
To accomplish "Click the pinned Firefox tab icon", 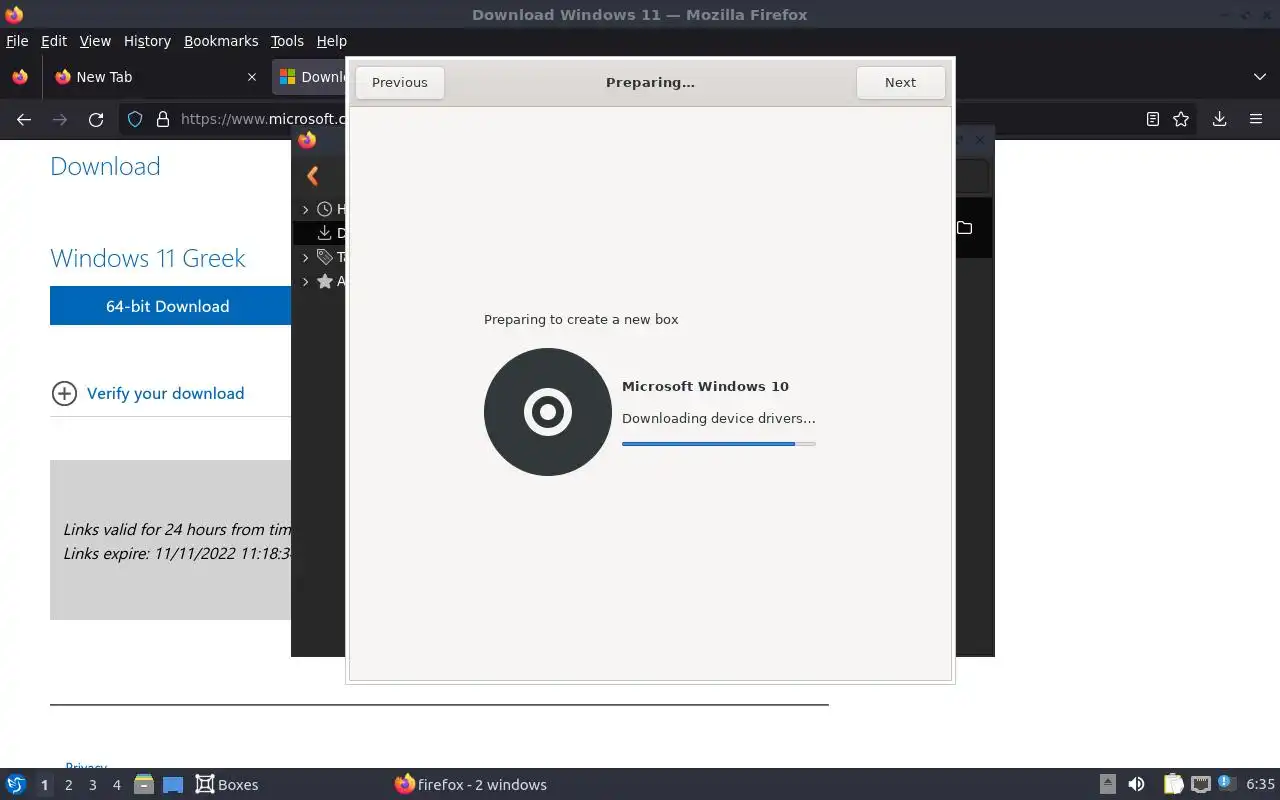I will coord(20,77).
